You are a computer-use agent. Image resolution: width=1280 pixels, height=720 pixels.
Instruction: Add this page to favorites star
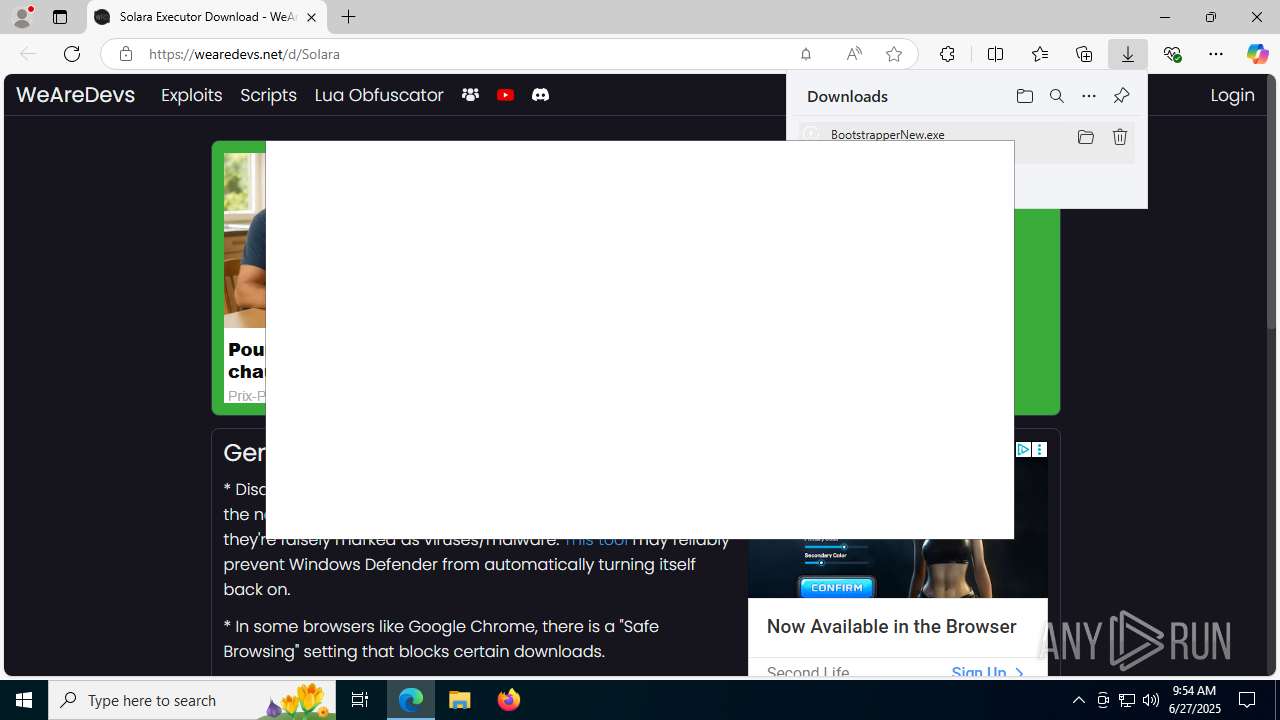894,54
